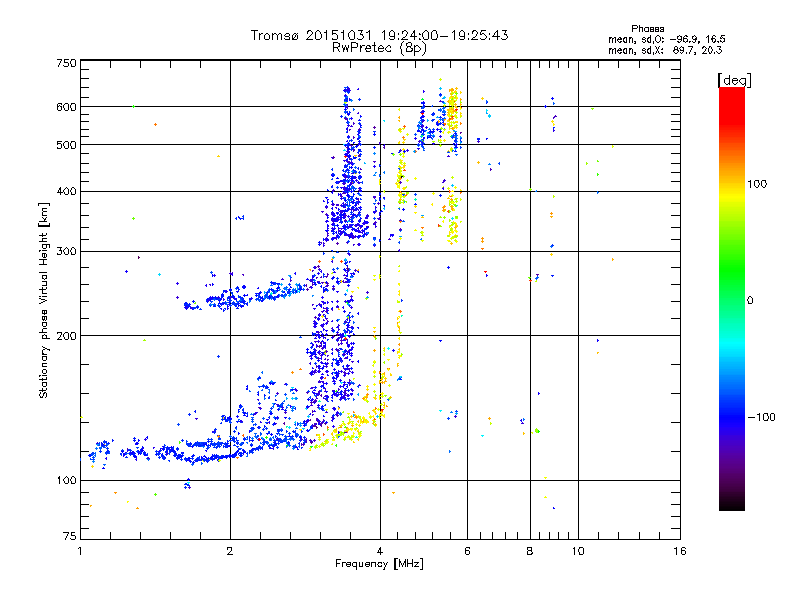
Task: Click the 'Phases' header text
Action: point(647,29)
